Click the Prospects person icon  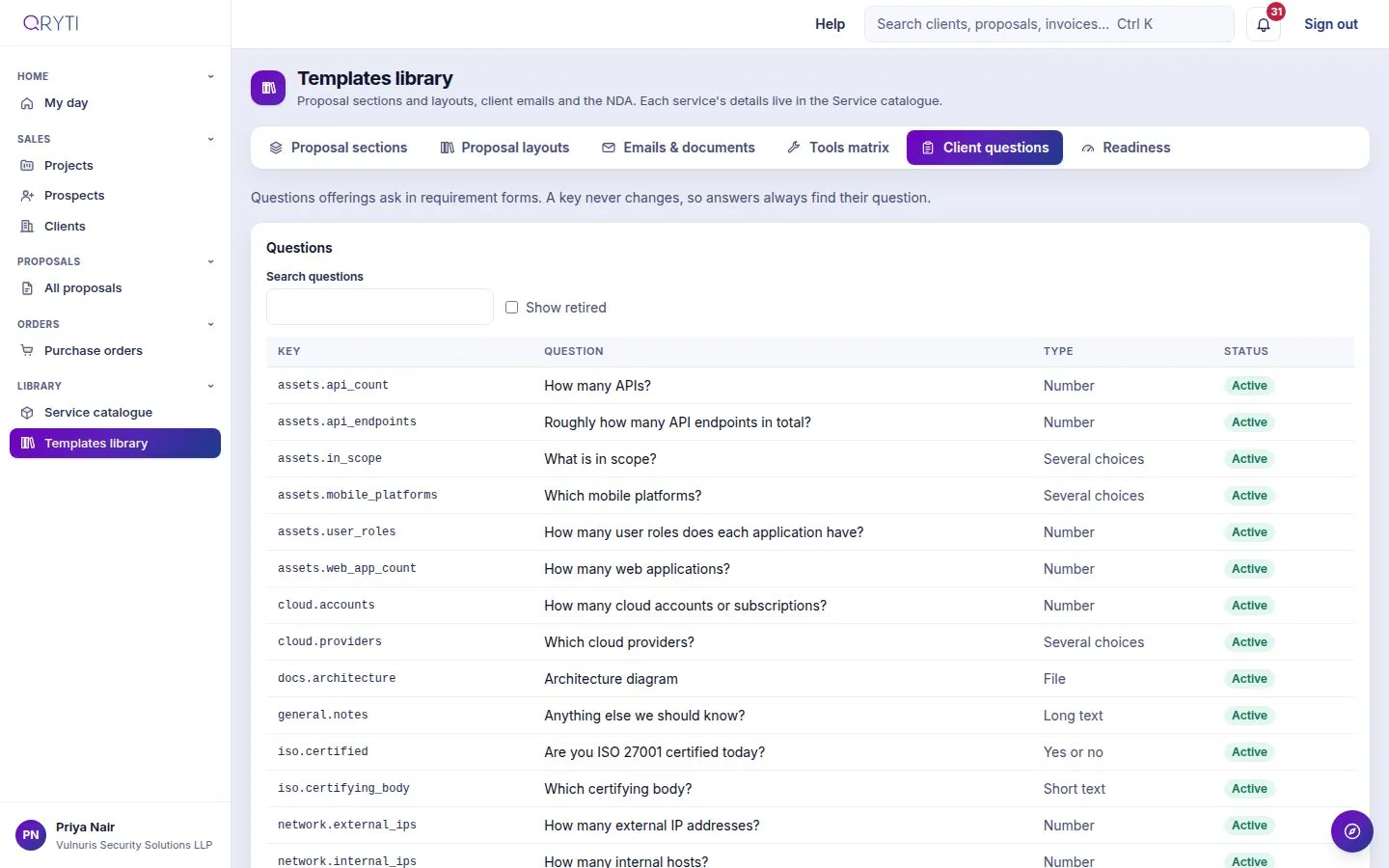27,196
